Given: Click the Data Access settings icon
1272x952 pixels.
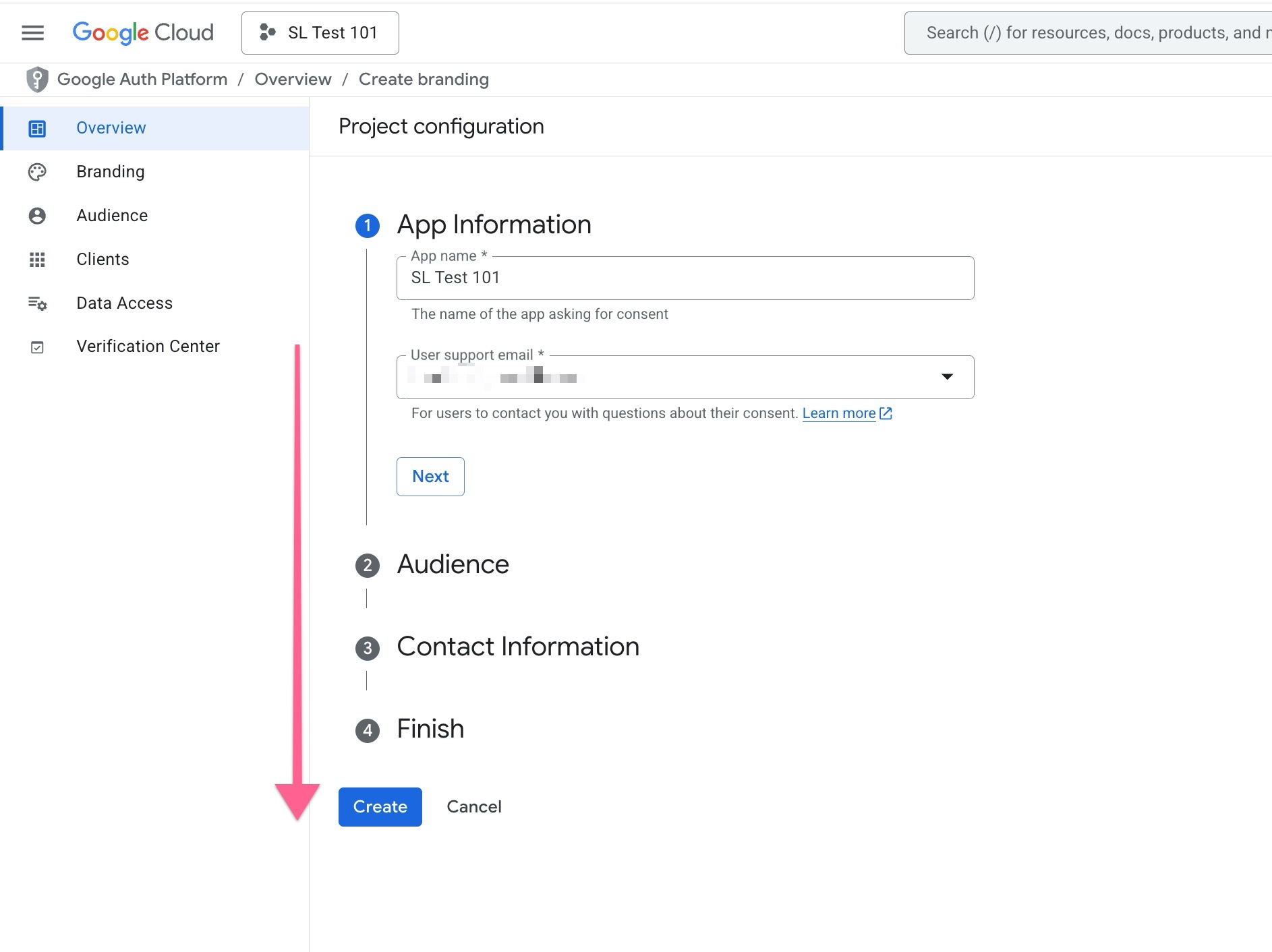Looking at the screenshot, I should tap(37, 303).
